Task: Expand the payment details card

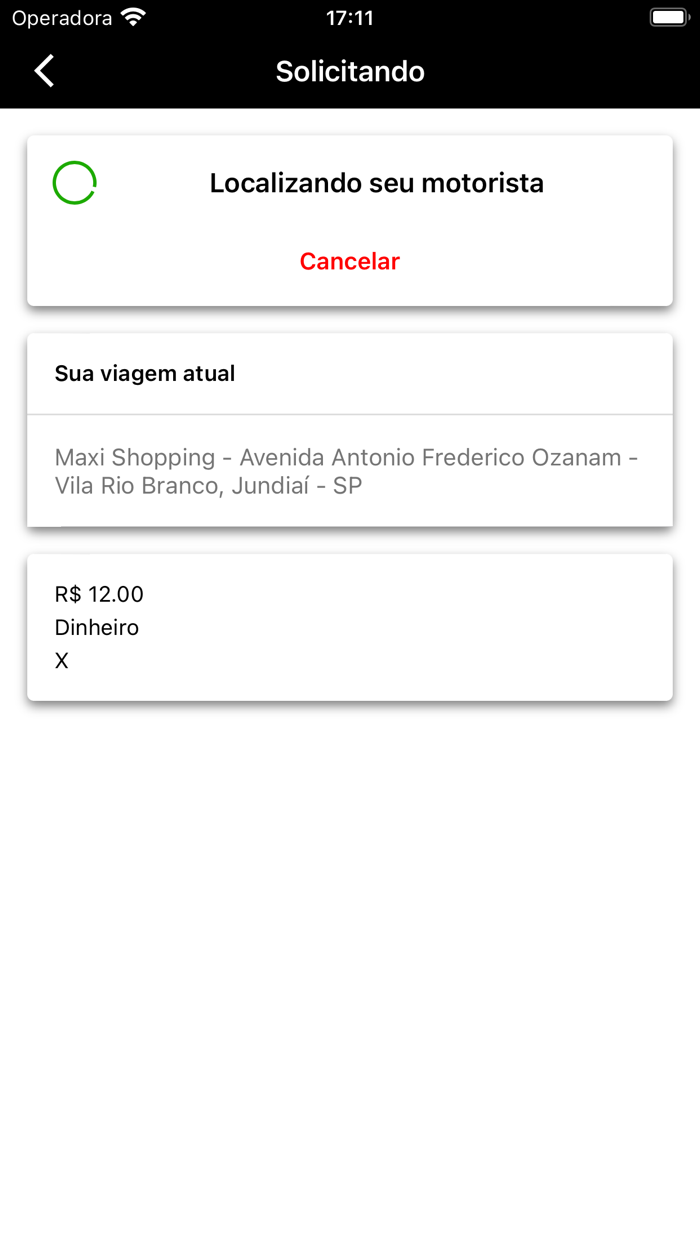Action: point(349,626)
